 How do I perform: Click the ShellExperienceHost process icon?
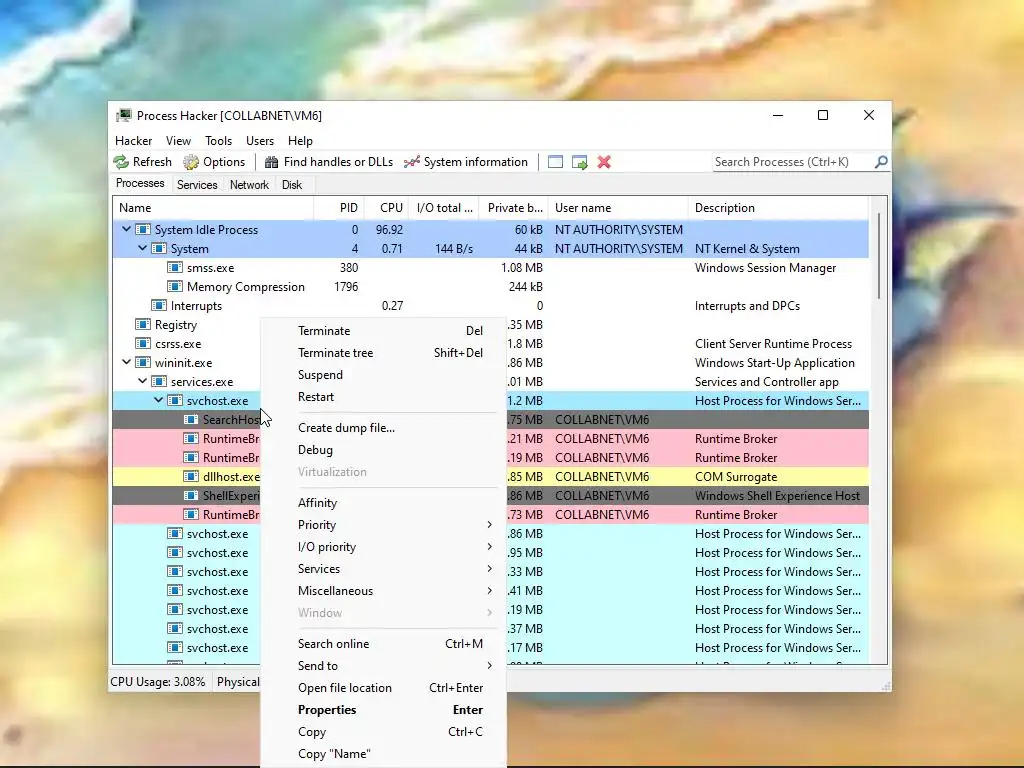pos(191,496)
